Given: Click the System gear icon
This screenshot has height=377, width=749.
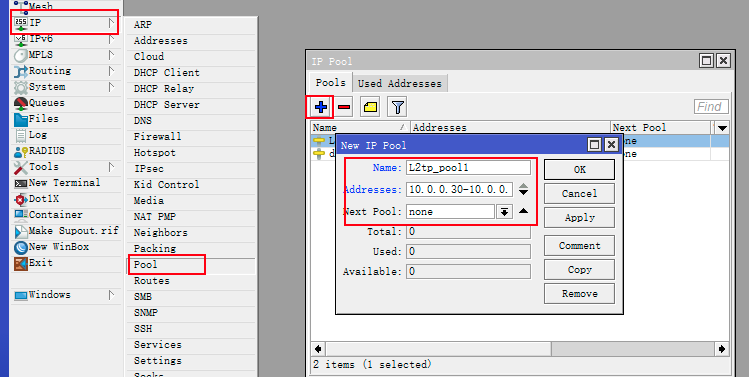Looking at the screenshot, I should point(21,87).
